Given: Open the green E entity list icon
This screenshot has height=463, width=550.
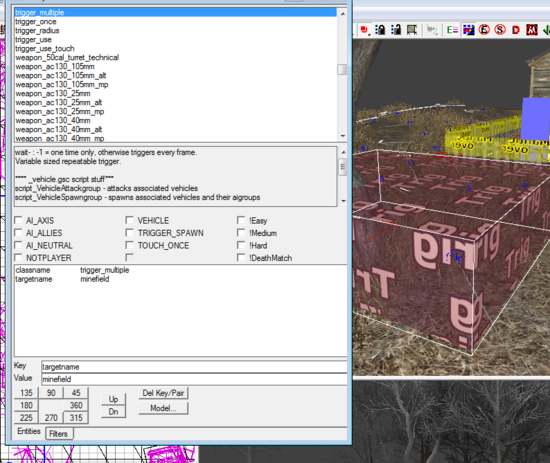Looking at the screenshot, I should click(x=452, y=30).
